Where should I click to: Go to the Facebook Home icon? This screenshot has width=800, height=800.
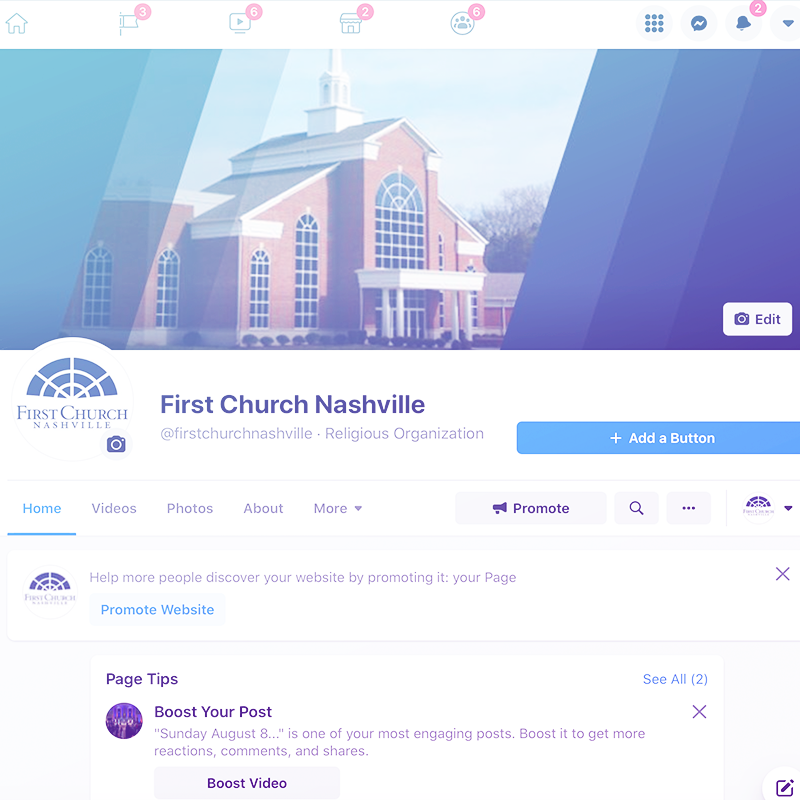click(16, 23)
